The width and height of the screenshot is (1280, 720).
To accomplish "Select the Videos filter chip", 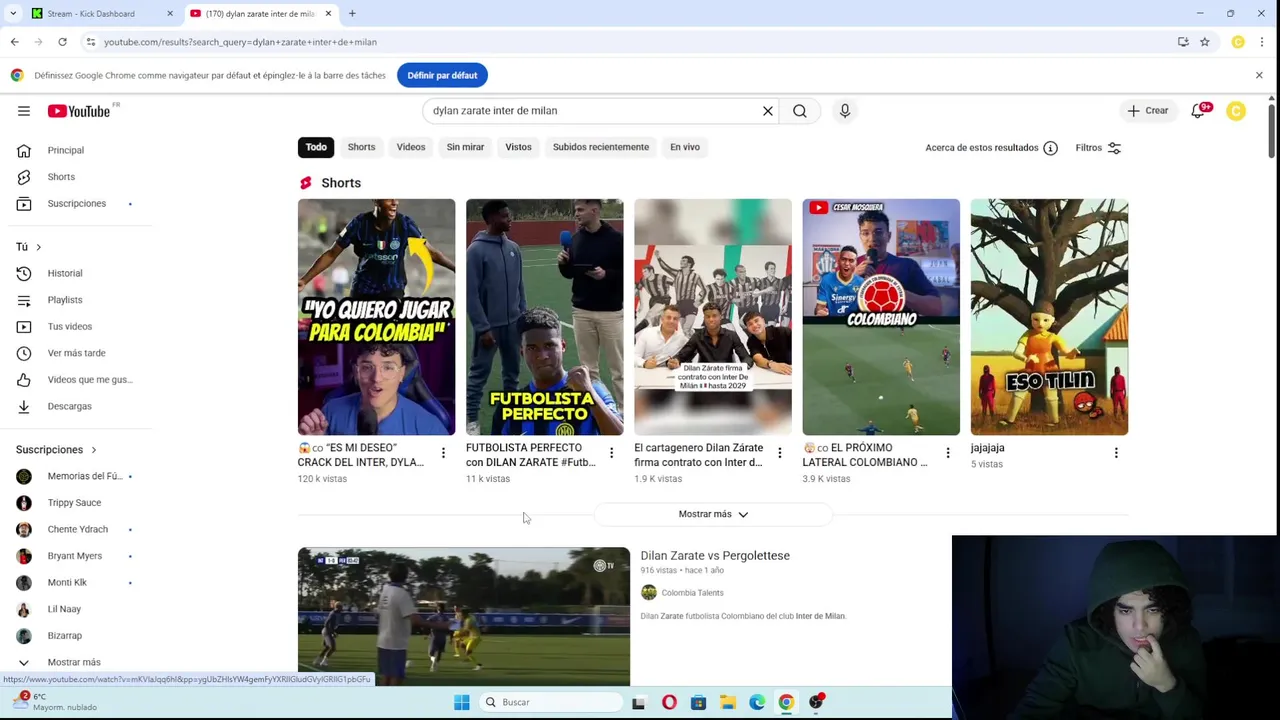I will click(x=411, y=147).
